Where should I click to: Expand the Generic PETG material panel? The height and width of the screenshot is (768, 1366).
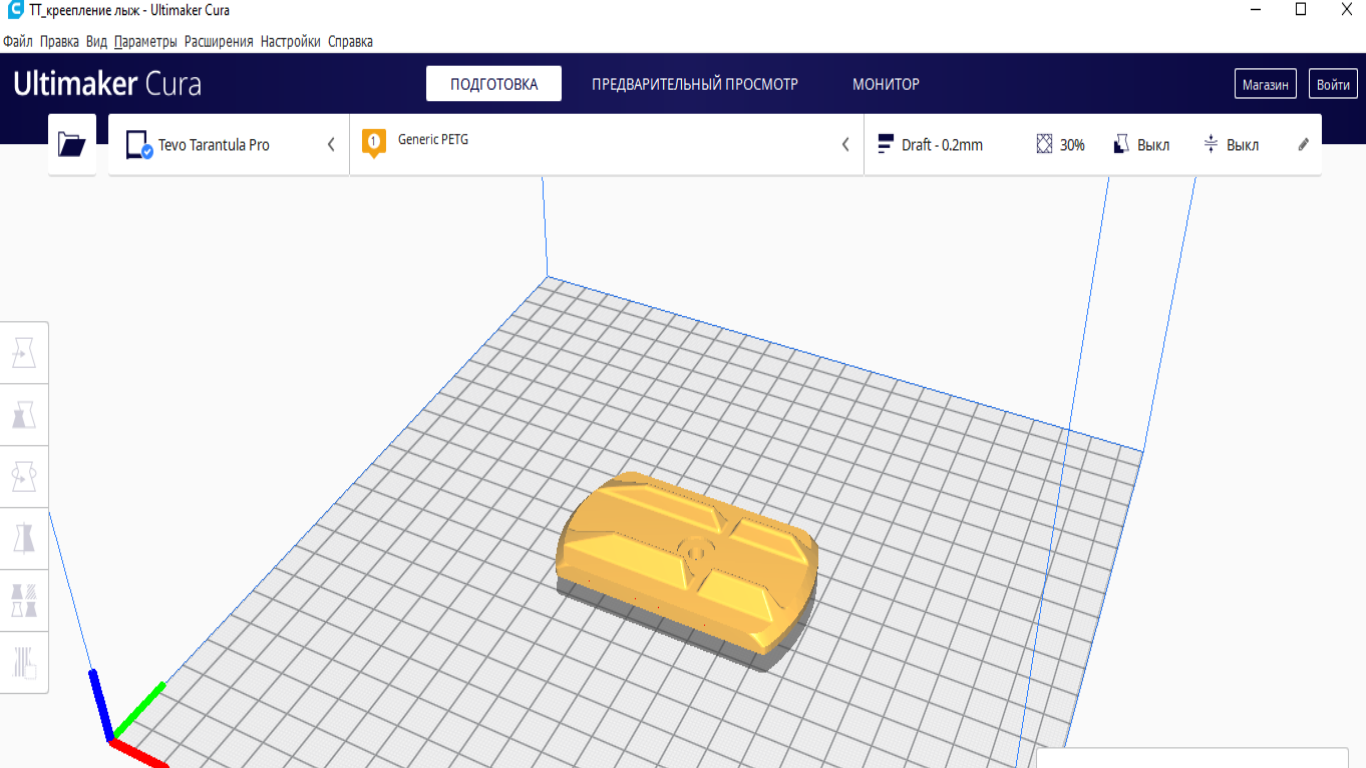(607, 145)
